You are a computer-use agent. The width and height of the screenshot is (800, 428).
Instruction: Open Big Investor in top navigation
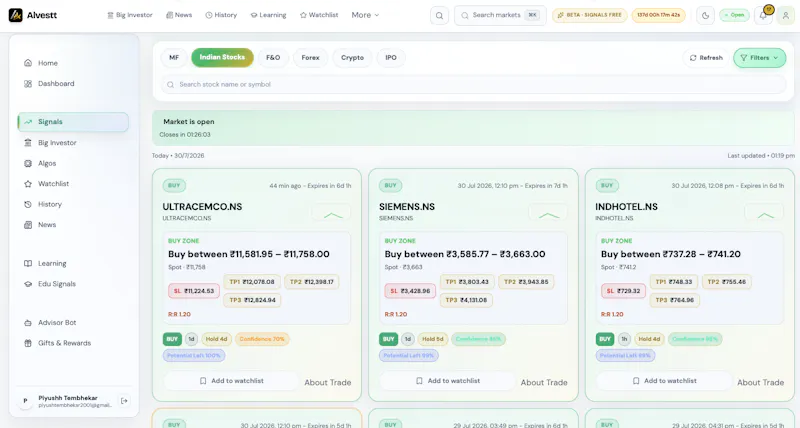130,15
